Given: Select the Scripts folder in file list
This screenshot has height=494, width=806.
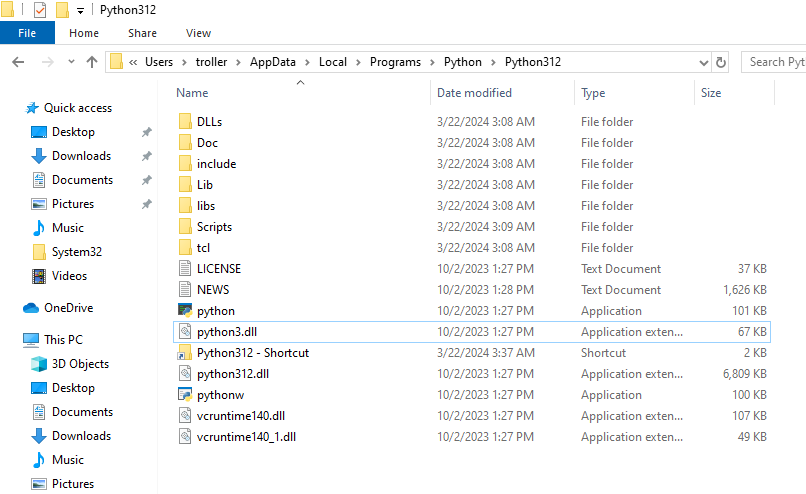Looking at the screenshot, I should 214,227.
